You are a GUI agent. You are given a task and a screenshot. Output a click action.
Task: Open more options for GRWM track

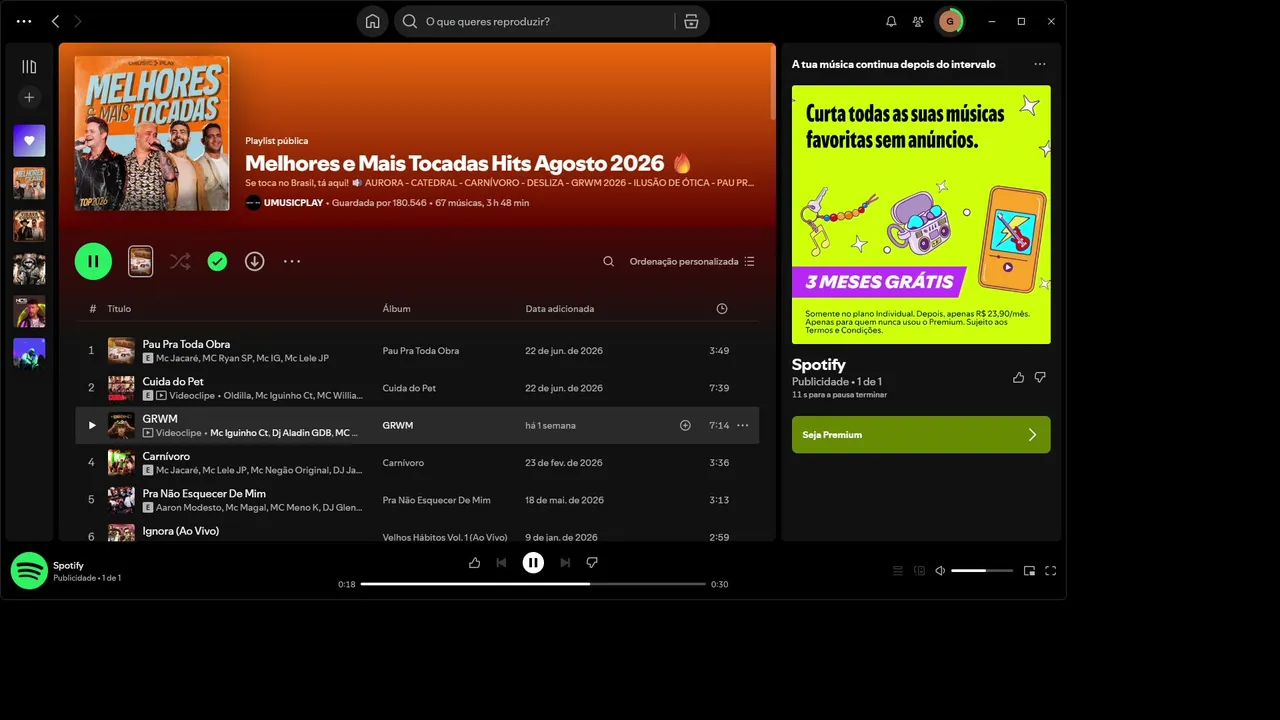742,425
